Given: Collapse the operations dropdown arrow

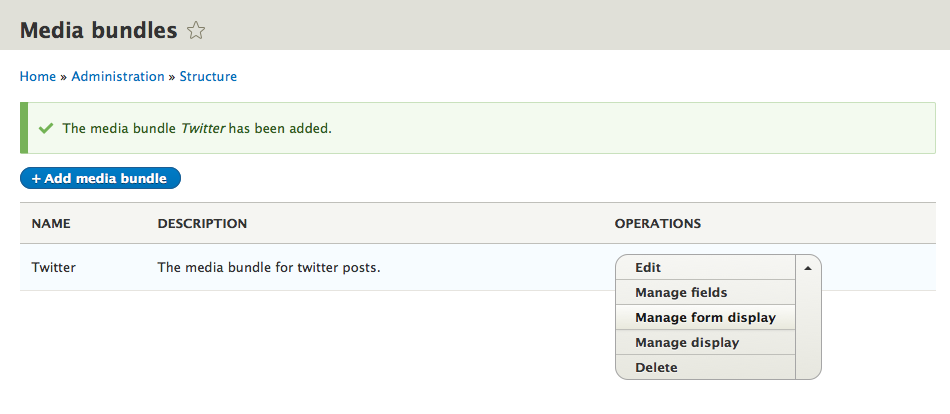Looking at the screenshot, I should (x=808, y=267).
